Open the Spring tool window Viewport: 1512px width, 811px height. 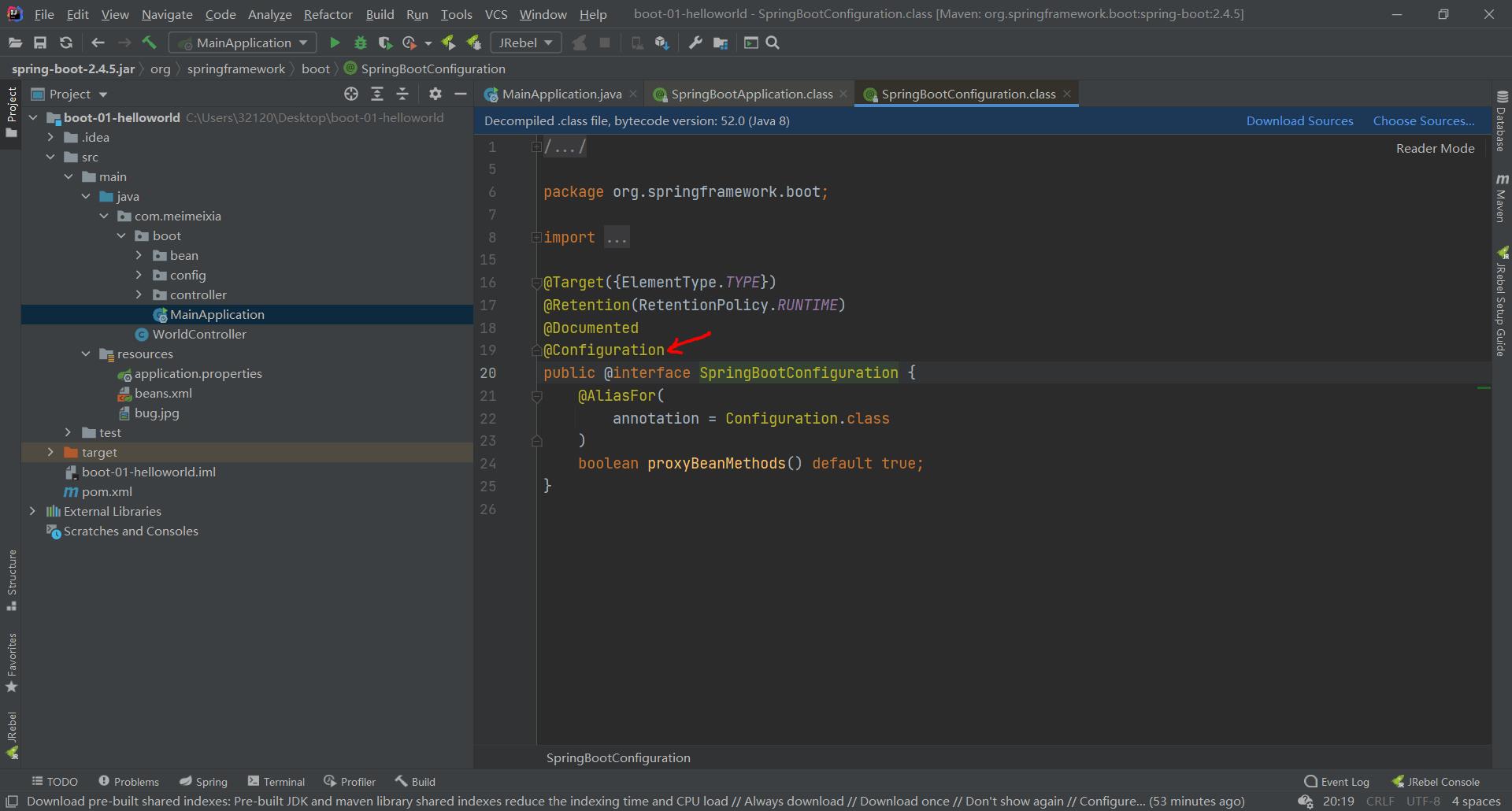tap(203, 781)
